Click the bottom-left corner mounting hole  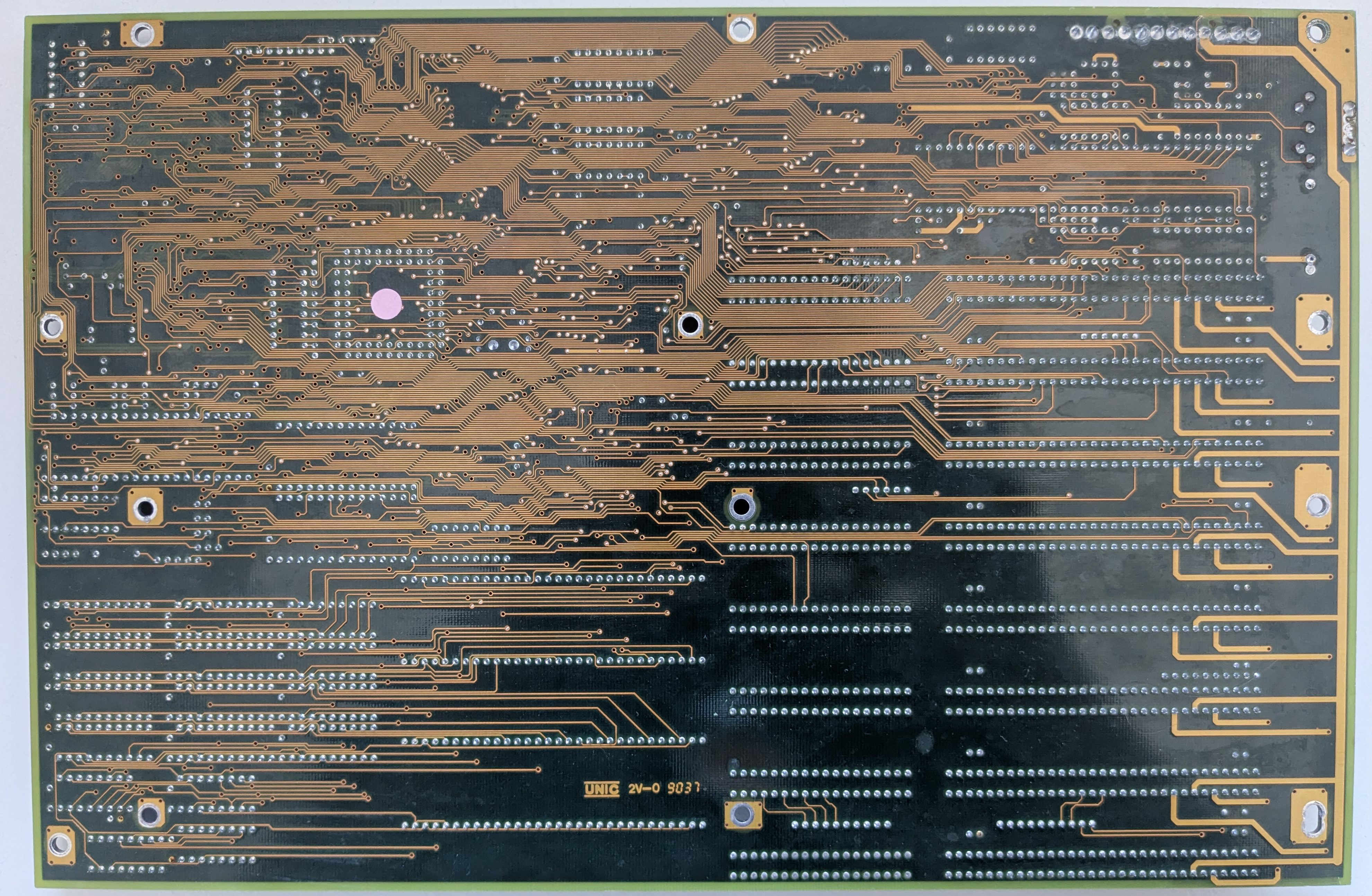(x=60, y=845)
